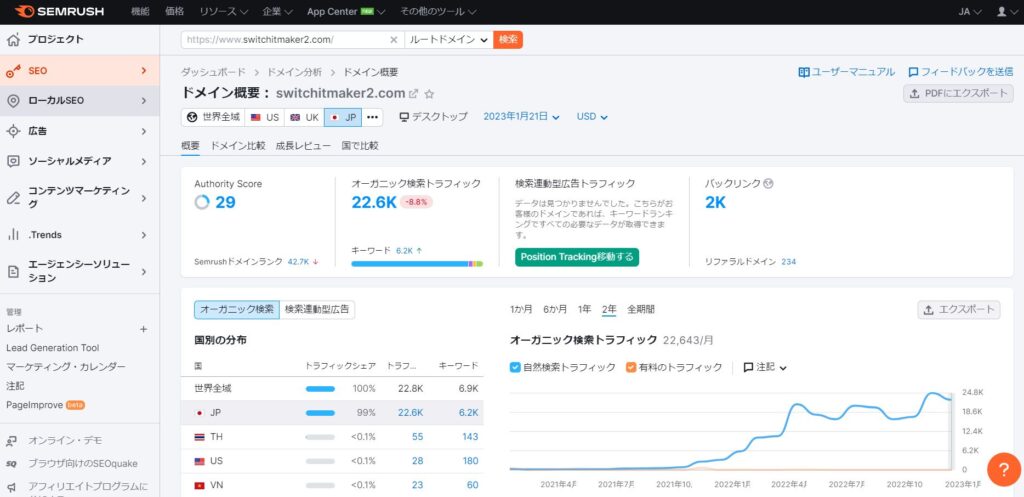Screen dimensions: 1024x497
Task: Open the 企業 menu dropdown
Action: (278, 12)
